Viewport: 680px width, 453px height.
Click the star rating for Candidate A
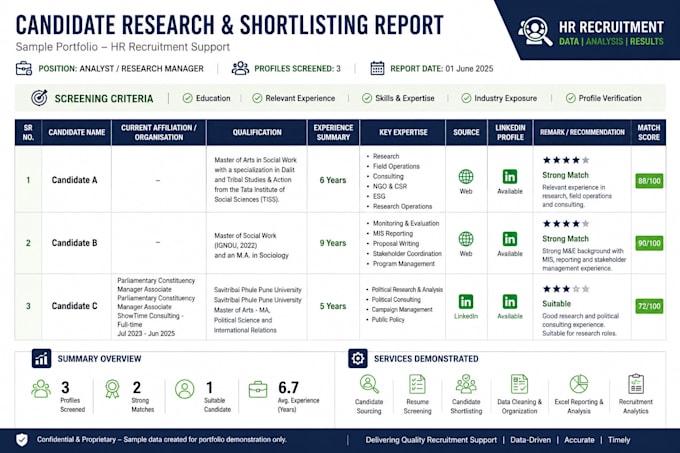coord(566,160)
